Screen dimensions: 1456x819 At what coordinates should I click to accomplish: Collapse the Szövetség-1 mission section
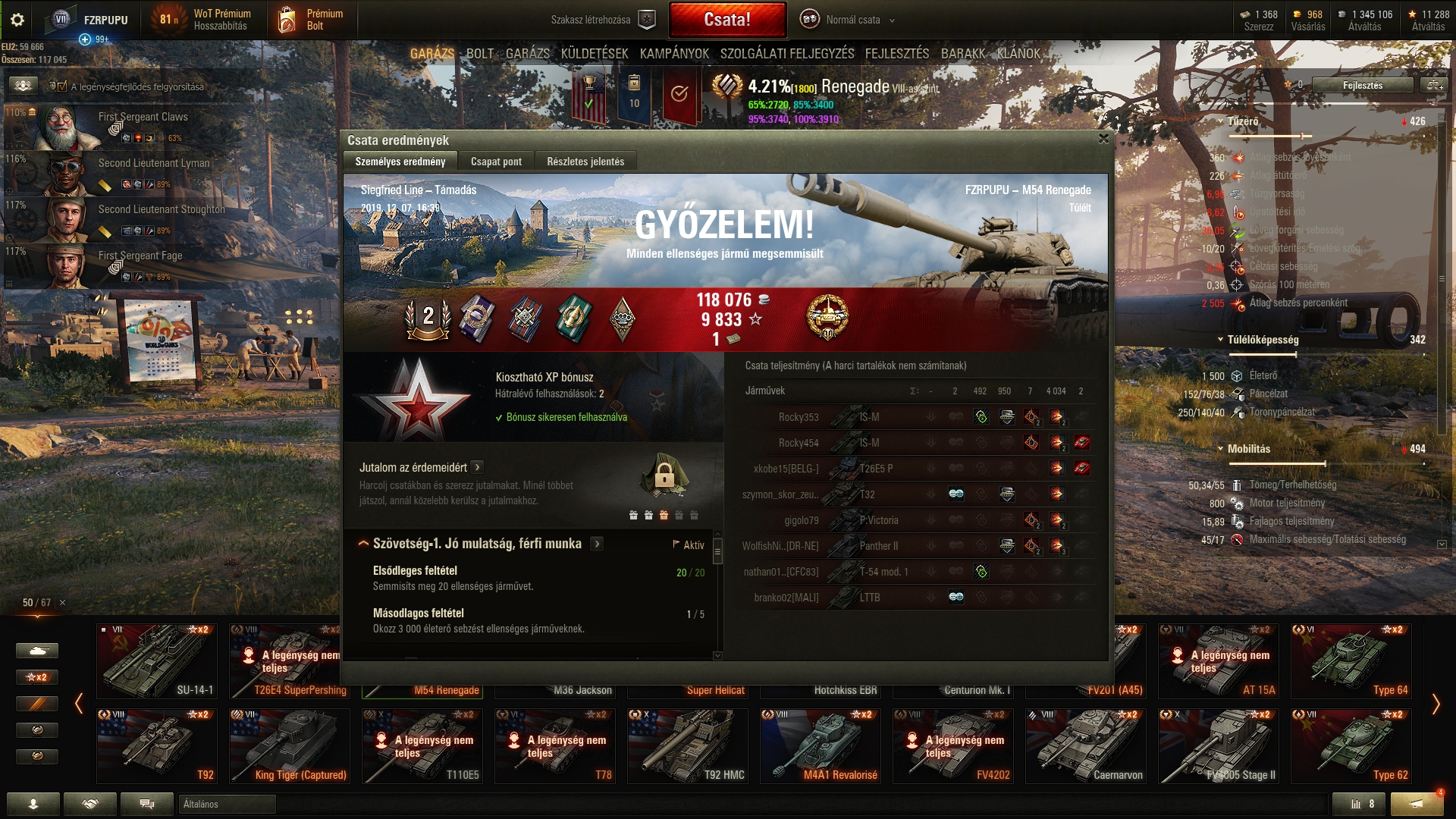pyautogui.click(x=363, y=543)
